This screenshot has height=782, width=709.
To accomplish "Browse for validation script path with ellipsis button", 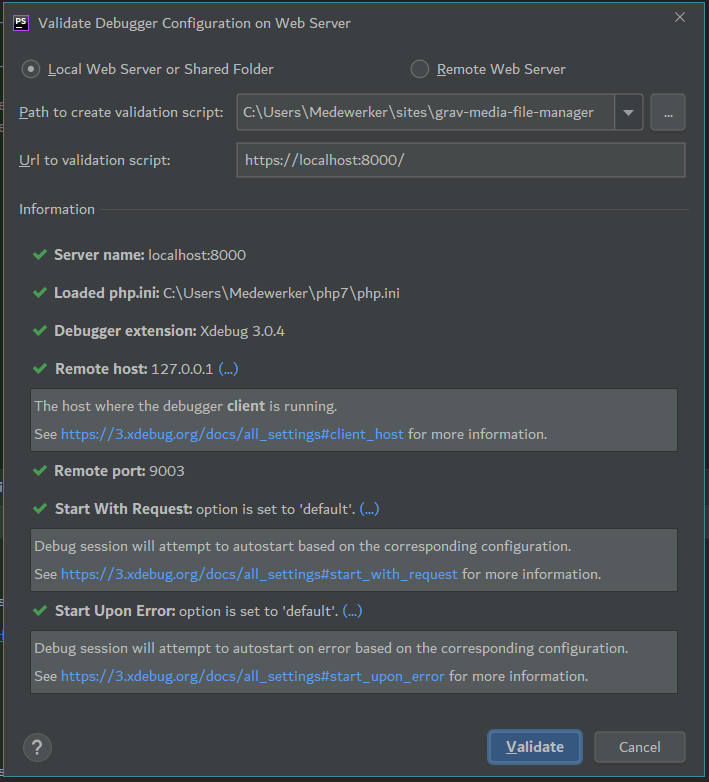I will tap(668, 112).
